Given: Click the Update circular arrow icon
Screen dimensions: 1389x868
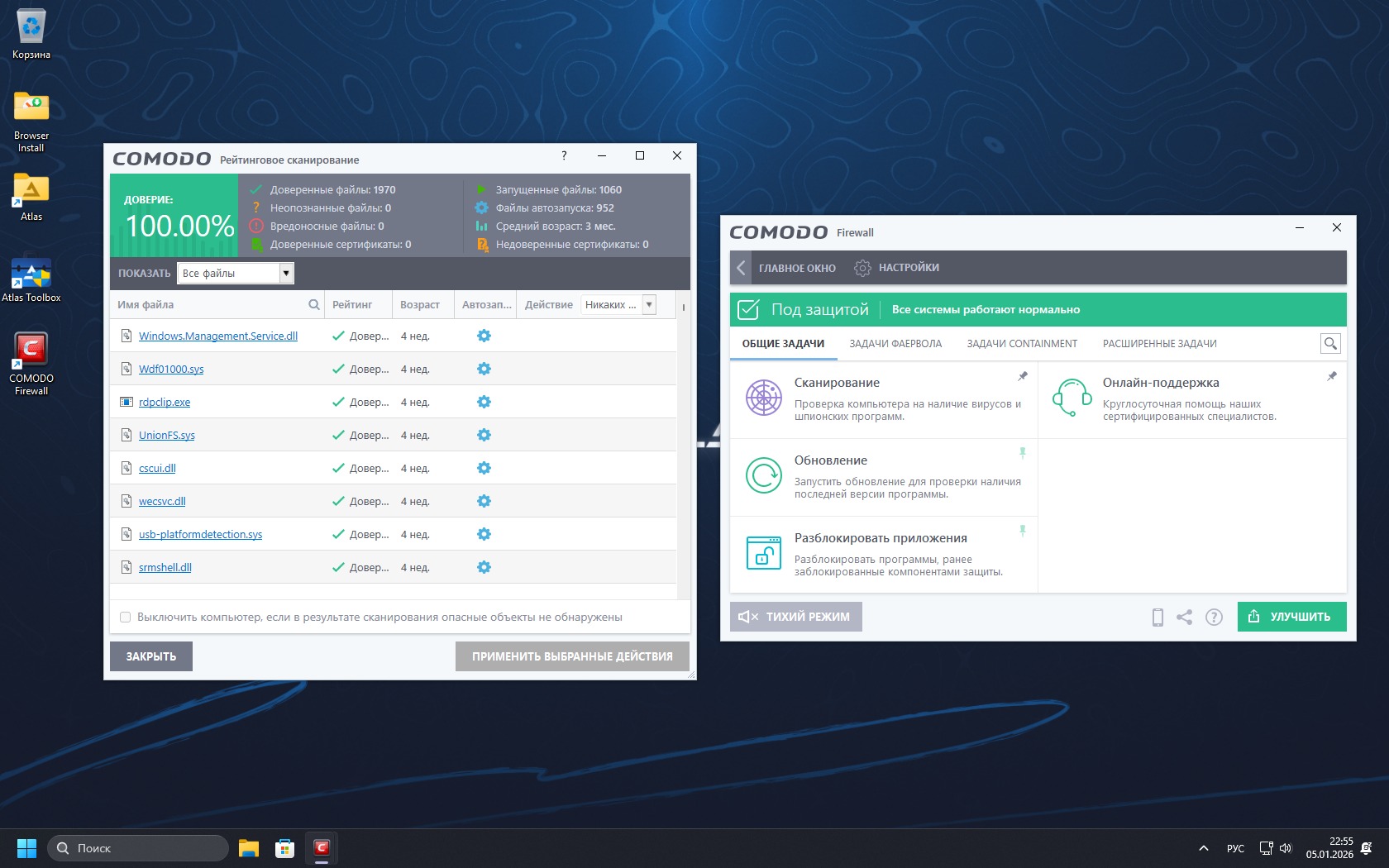Looking at the screenshot, I should [763, 475].
